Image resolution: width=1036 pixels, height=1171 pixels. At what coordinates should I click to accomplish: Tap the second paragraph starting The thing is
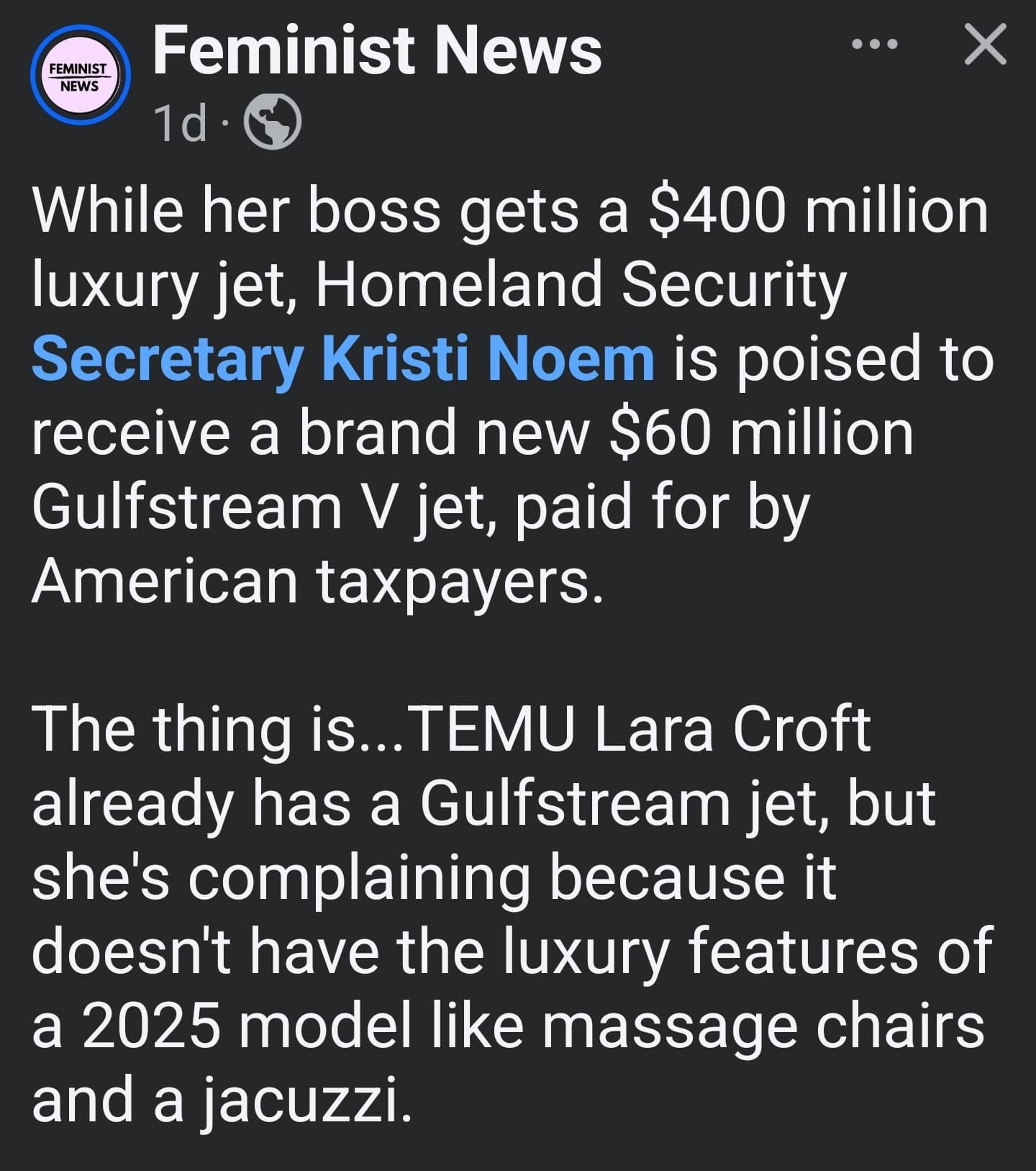[512, 914]
